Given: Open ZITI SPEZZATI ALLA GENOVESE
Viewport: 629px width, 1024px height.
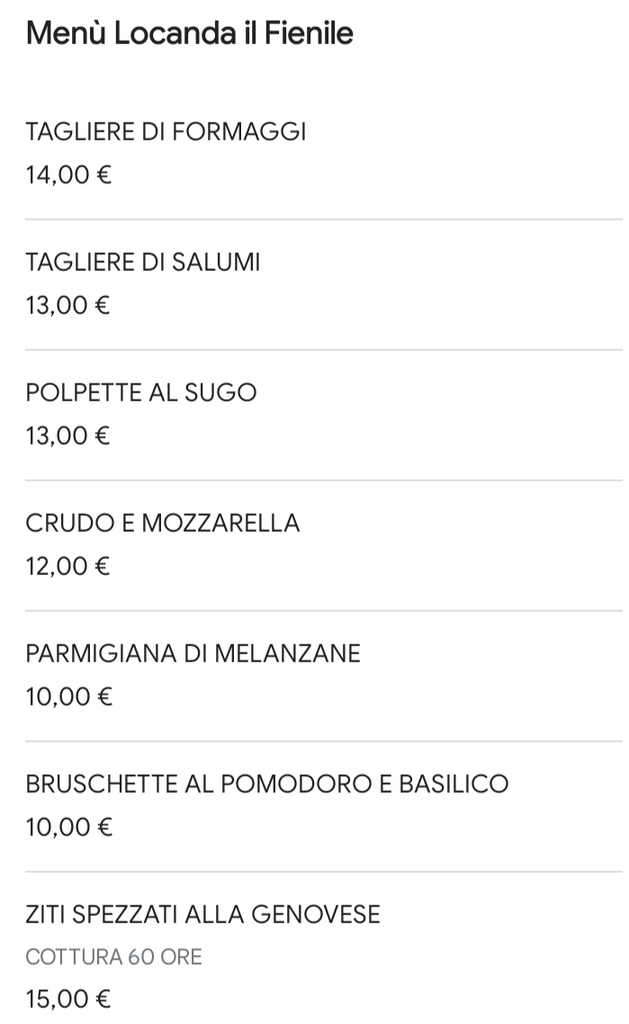Looking at the screenshot, I should [203, 914].
